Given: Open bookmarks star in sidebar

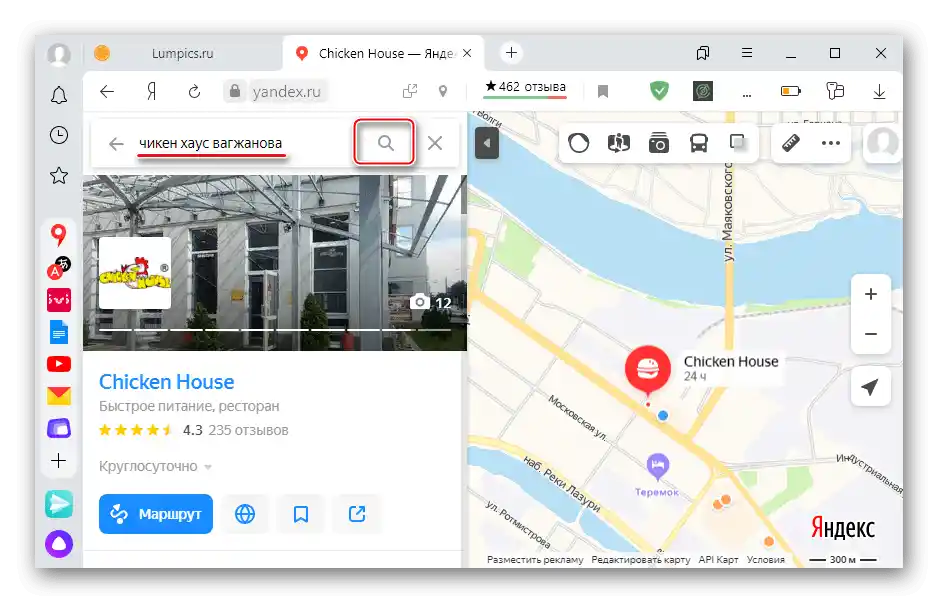Looking at the screenshot, I should [x=59, y=175].
